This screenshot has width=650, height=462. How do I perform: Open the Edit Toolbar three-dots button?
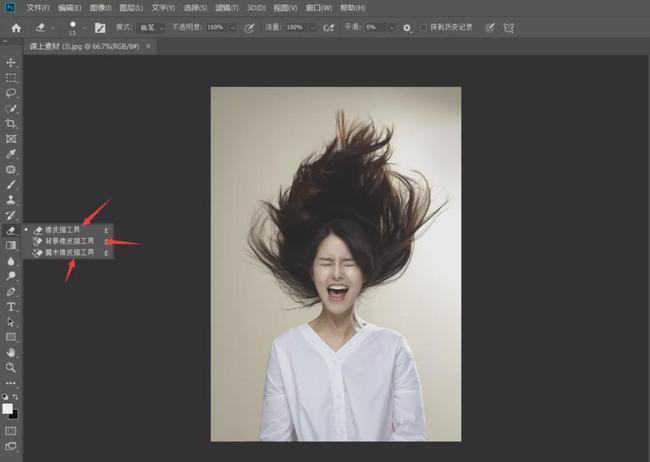11,383
